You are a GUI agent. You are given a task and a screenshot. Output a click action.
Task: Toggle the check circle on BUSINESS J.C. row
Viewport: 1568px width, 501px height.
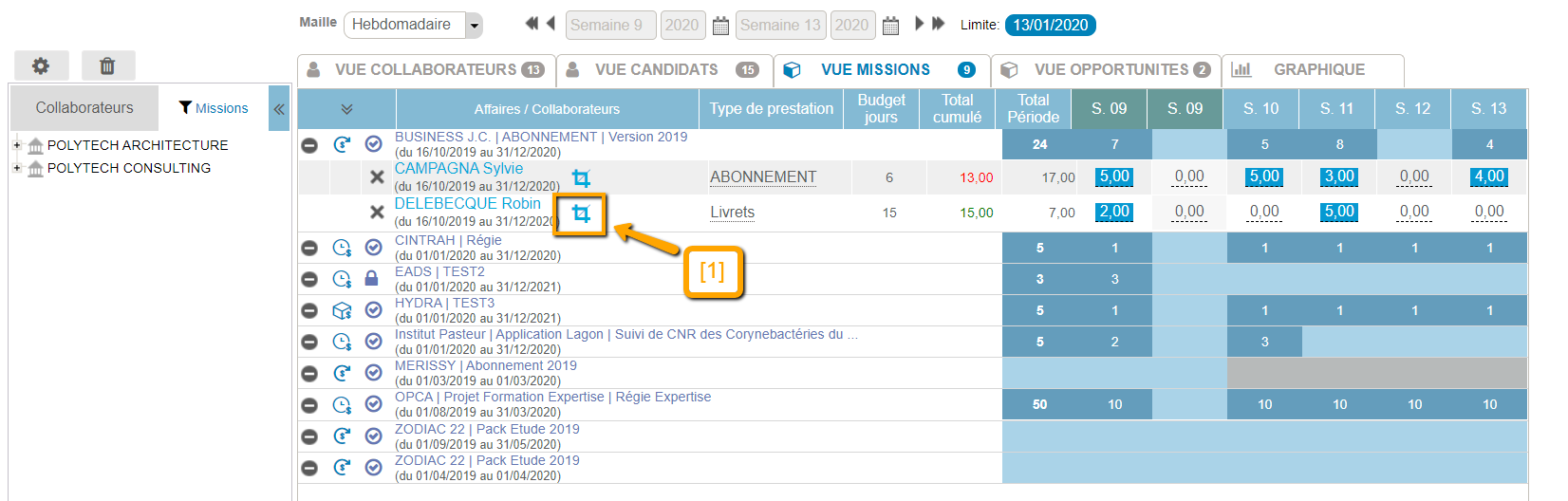(373, 144)
